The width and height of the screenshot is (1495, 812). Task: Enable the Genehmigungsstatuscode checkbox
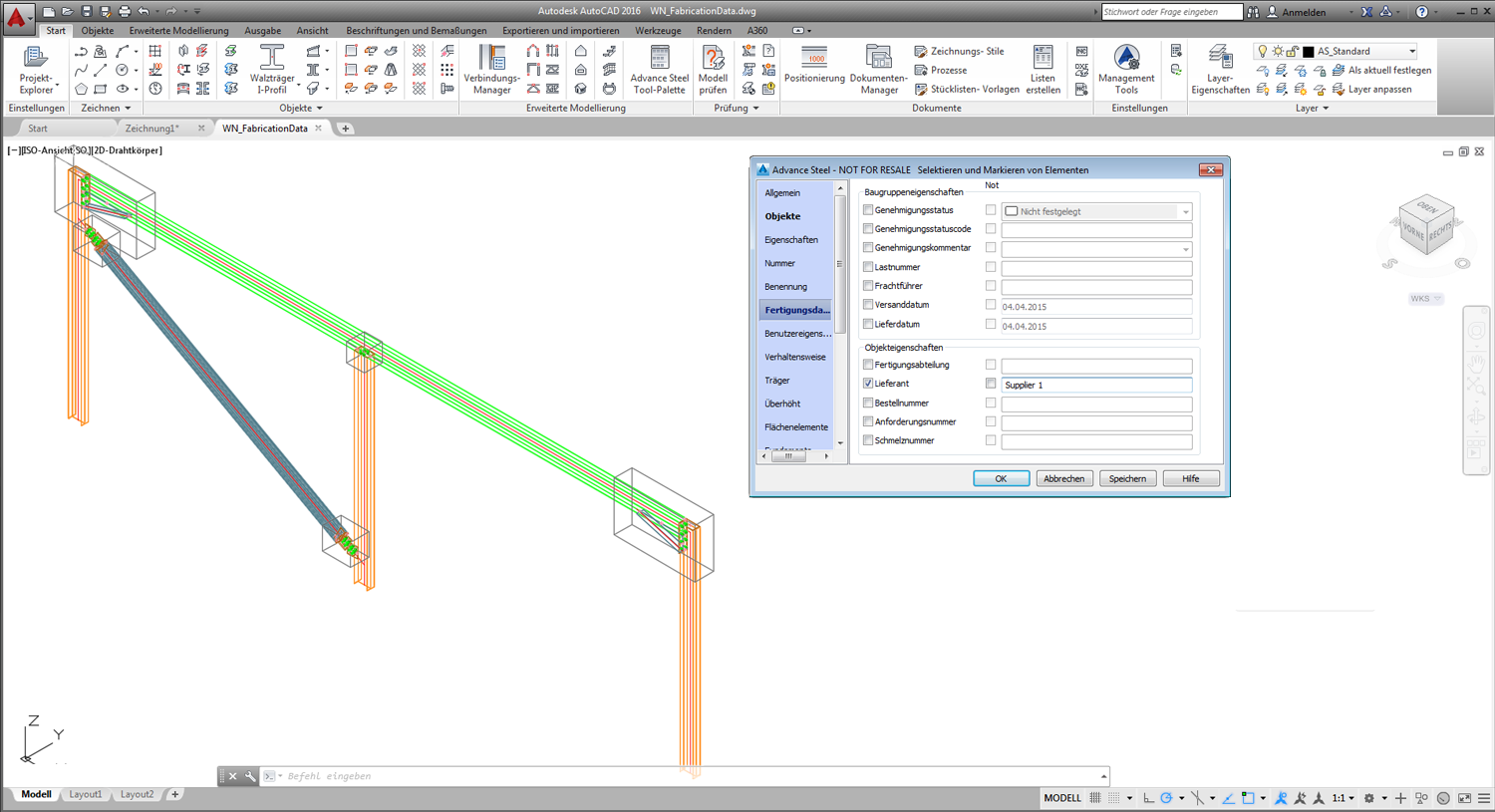[868, 229]
